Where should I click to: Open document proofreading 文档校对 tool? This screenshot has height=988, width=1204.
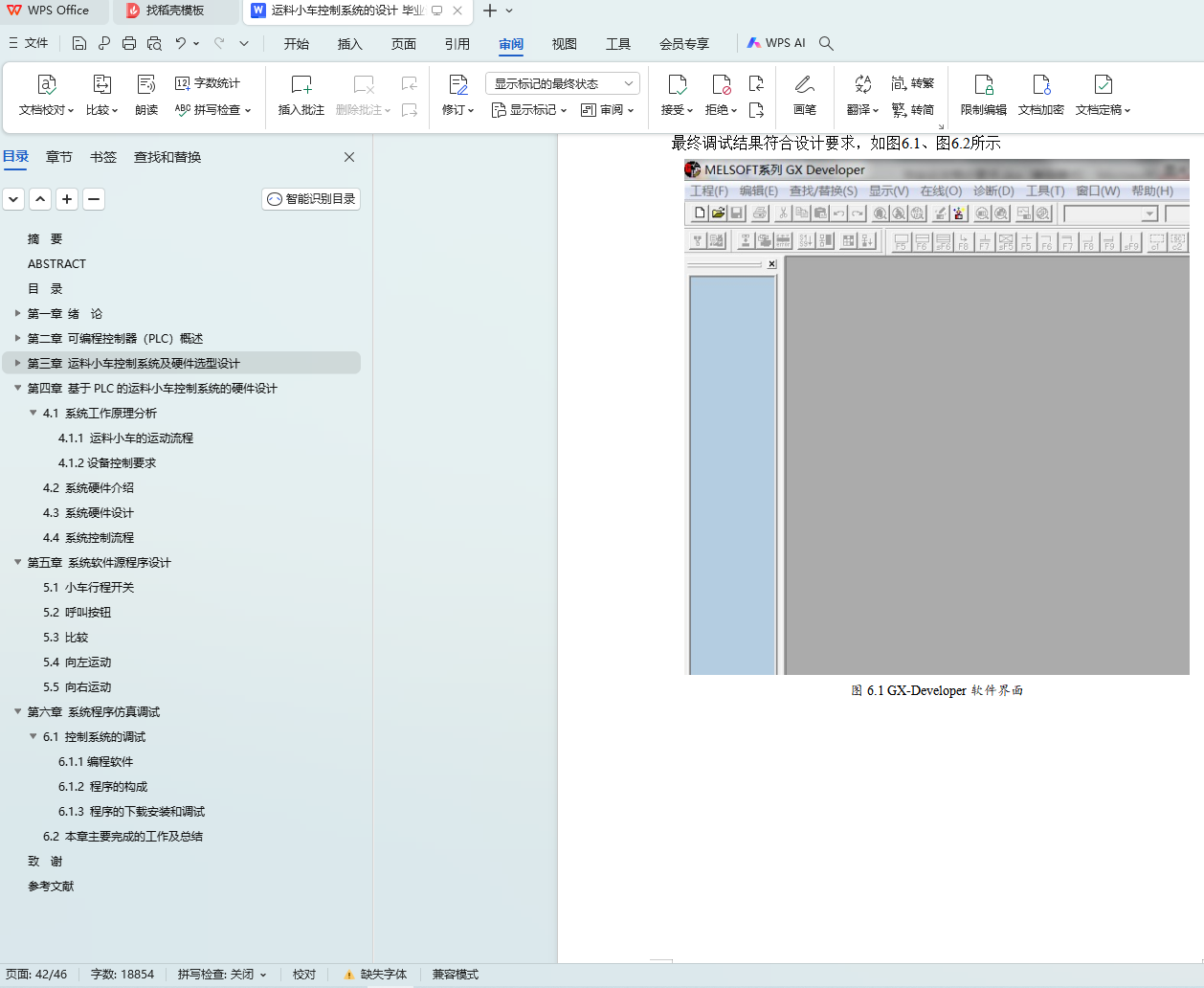46,95
